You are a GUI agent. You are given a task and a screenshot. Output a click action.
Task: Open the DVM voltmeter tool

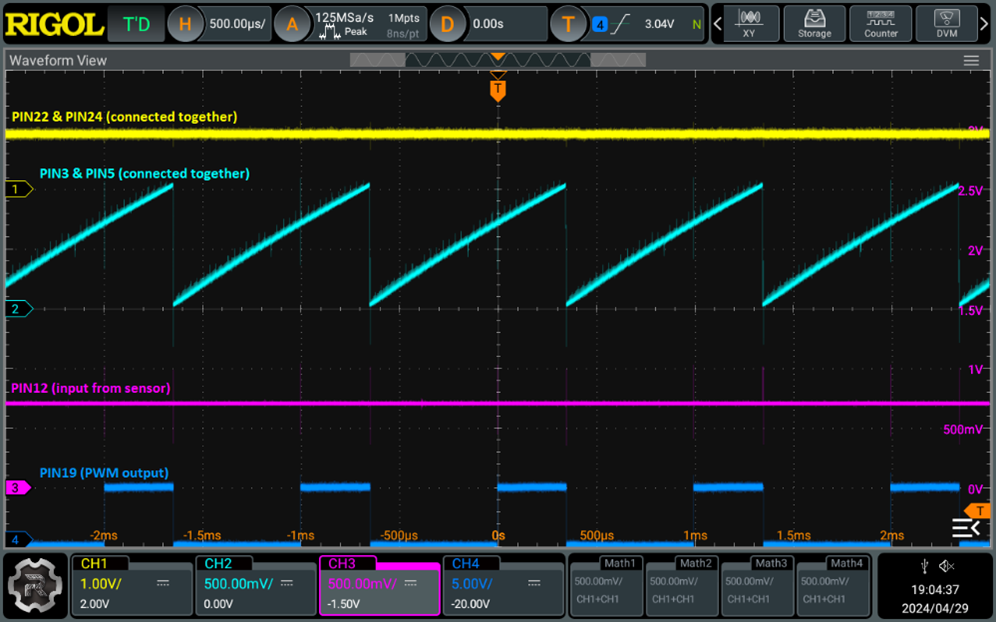946,23
